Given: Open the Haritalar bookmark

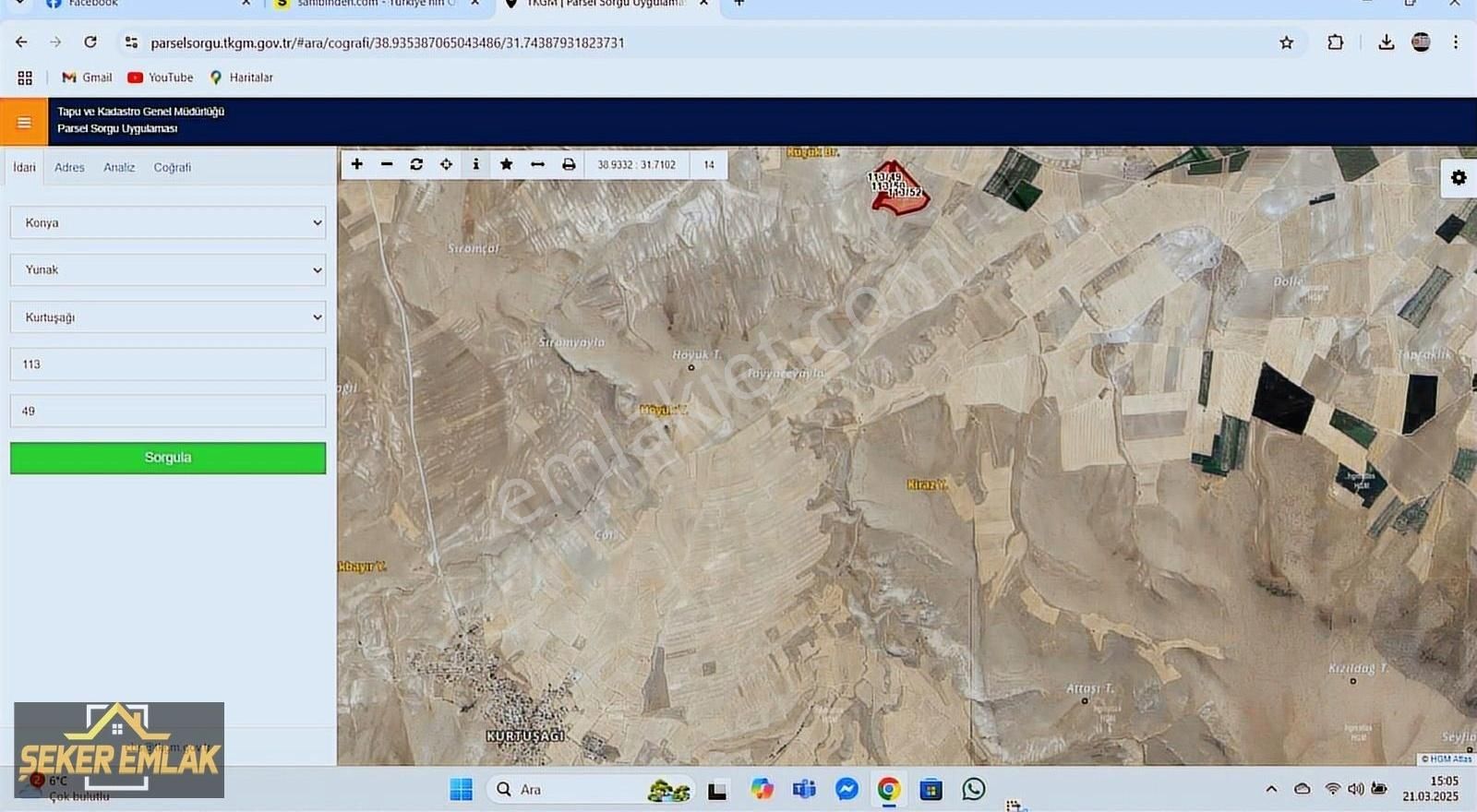Looking at the screenshot, I should (241, 78).
